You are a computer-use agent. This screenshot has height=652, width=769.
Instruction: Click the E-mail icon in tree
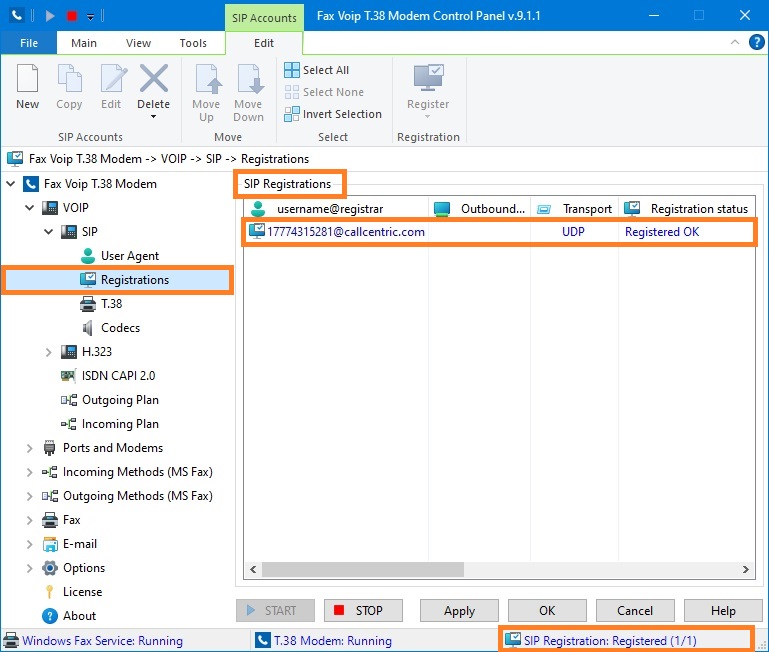pyautogui.click(x=50, y=544)
